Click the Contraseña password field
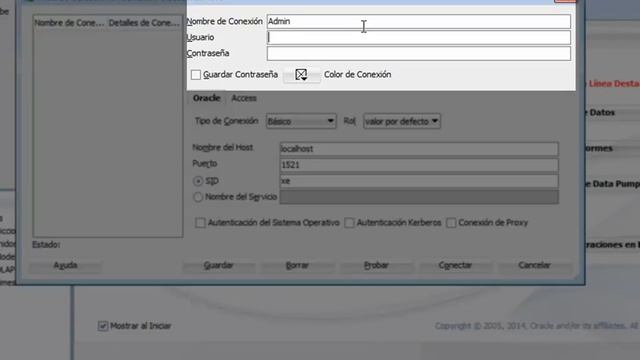This screenshot has height=360, width=640. pos(419,53)
